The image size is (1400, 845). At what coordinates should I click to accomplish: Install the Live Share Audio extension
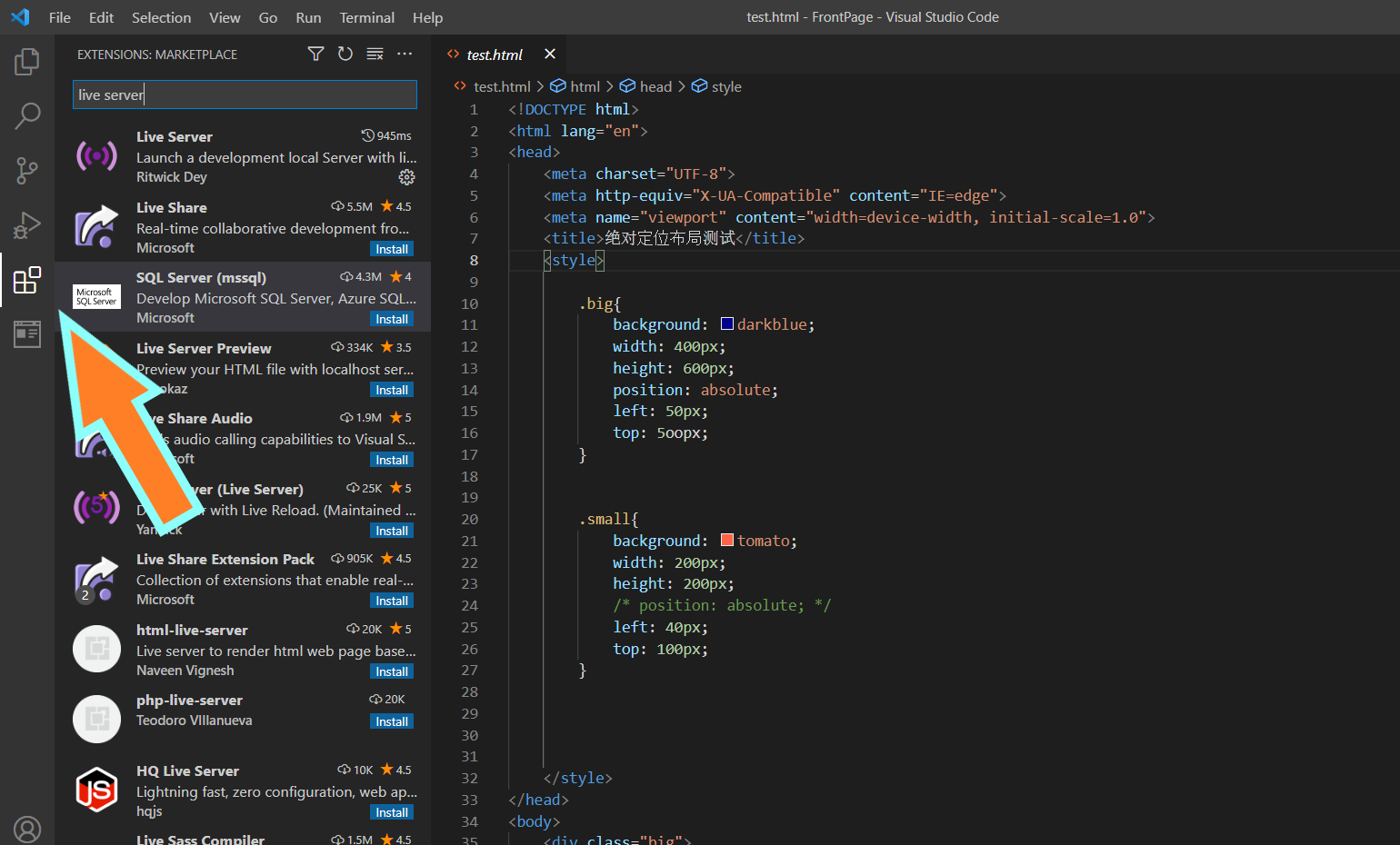tap(392, 460)
